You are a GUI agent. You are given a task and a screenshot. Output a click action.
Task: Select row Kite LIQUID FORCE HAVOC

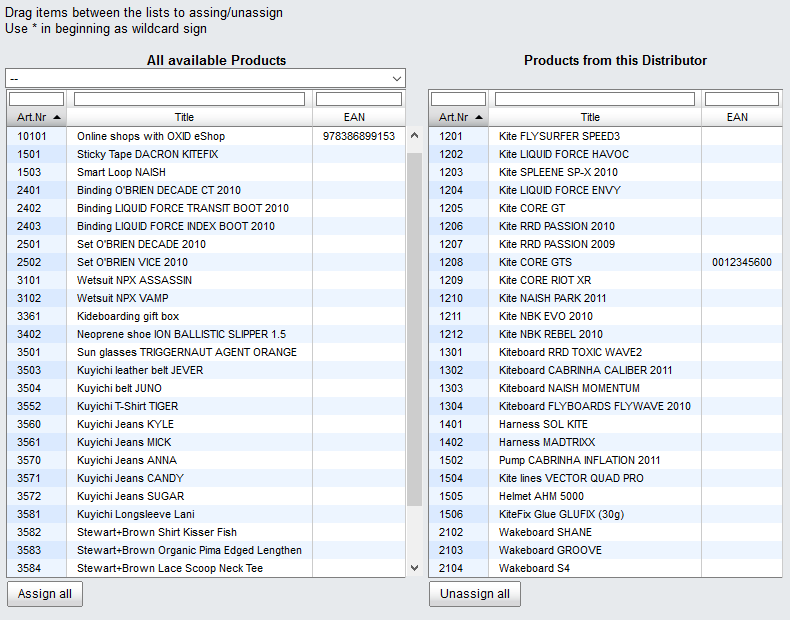[x=606, y=154]
